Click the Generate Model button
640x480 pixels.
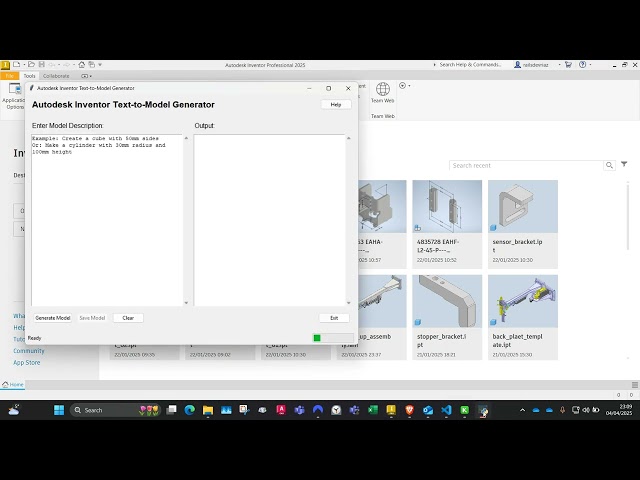(53, 318)
